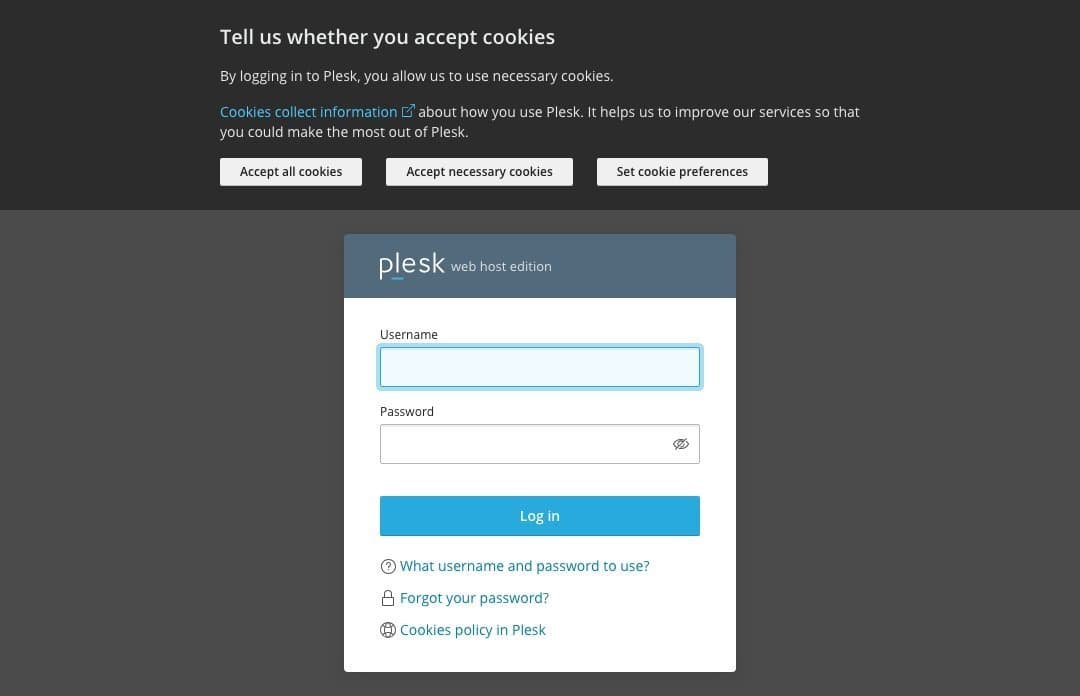Toggle password visibility with the eye icon
The image size is (1080, 696).
681,444
